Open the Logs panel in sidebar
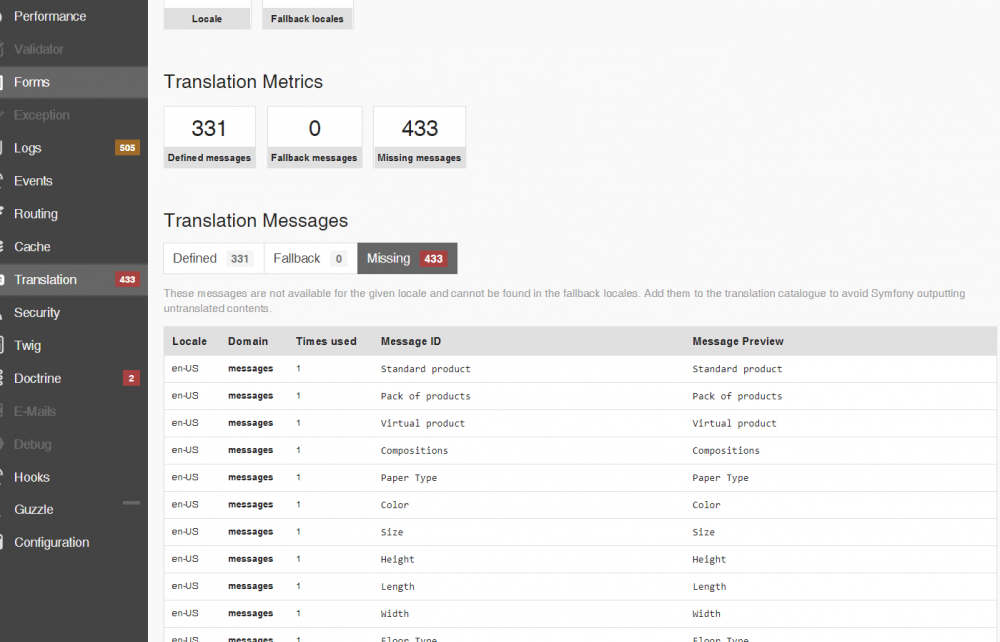This screenshot has height=642, width=1000. [73, 148]
